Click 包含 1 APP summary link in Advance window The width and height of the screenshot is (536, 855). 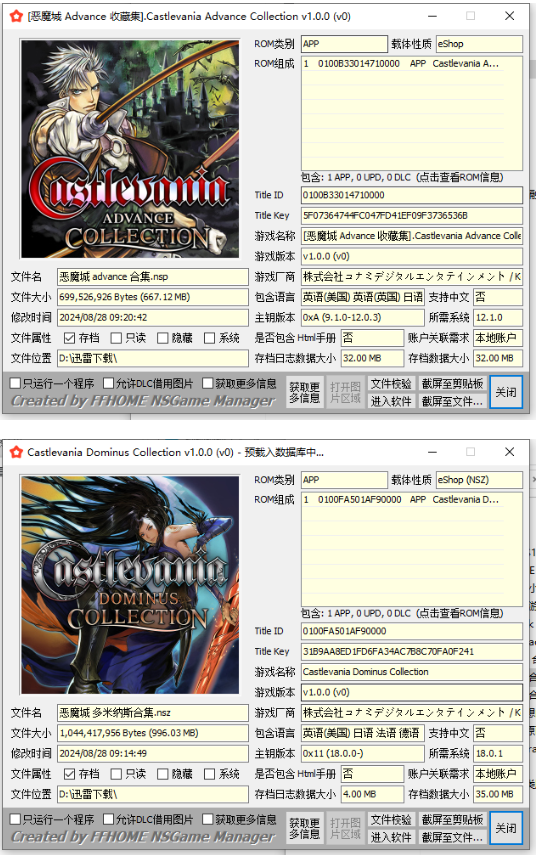pyautogui.click(x=402, y=177)
